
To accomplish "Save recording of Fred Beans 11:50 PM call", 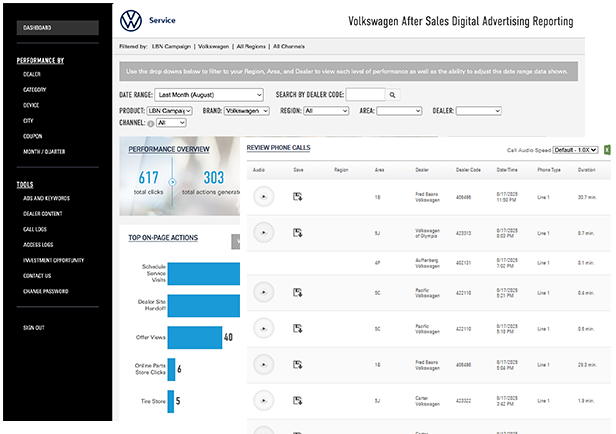I will coord(297,196).
